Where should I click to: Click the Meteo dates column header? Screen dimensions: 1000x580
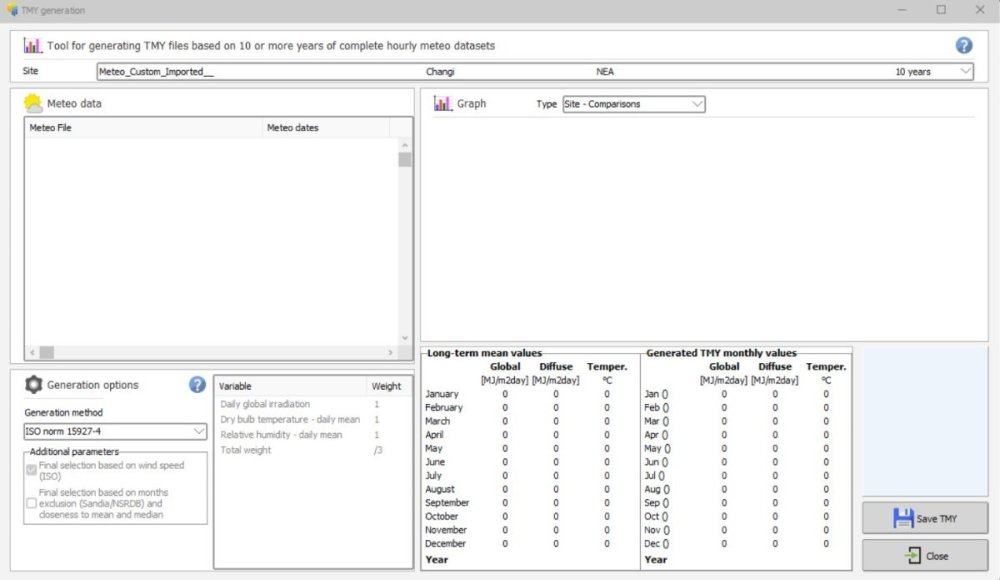click(x=330, y=128)
